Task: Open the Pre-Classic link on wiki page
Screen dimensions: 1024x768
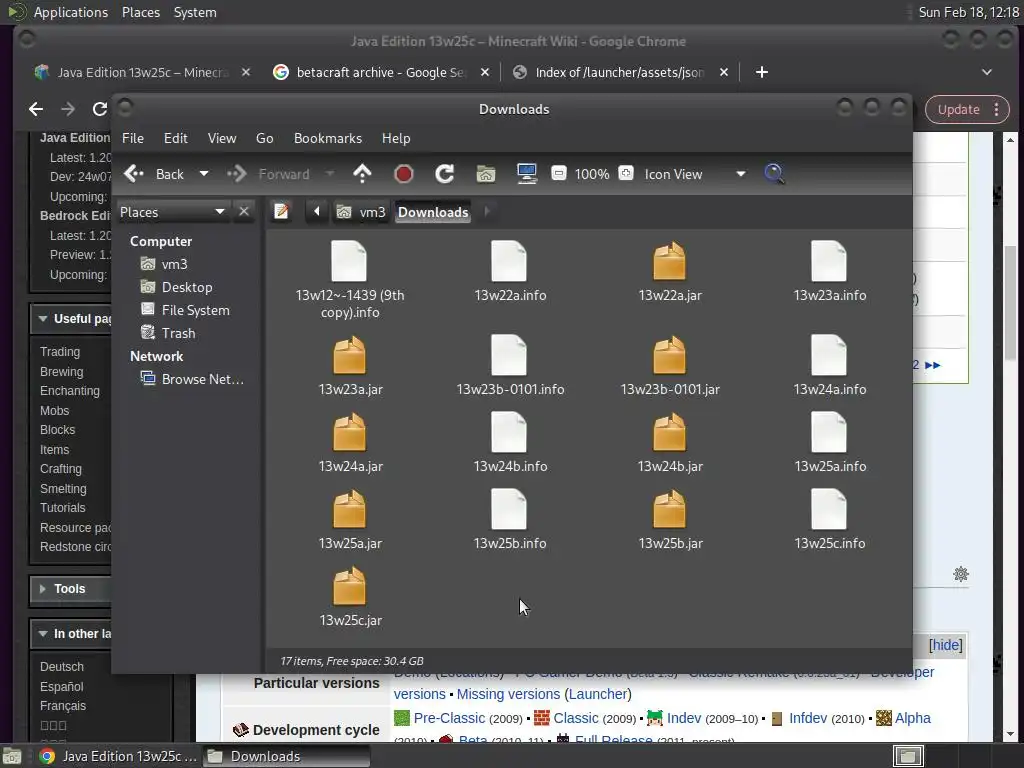Action: pos(449,718)
